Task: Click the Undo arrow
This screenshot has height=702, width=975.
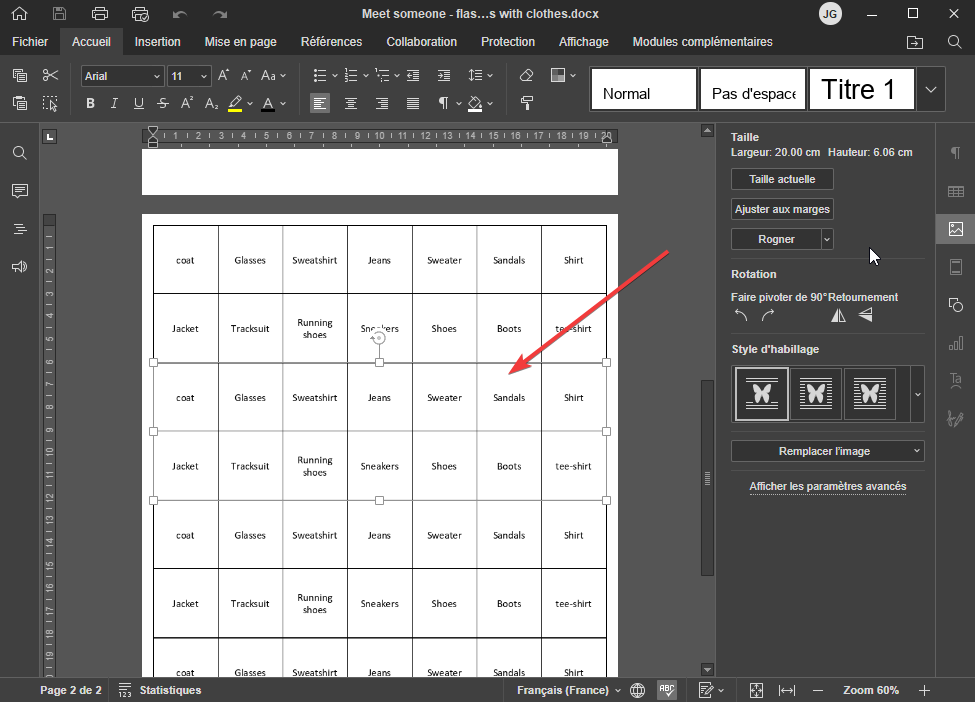Action: (x=180, y=14)
